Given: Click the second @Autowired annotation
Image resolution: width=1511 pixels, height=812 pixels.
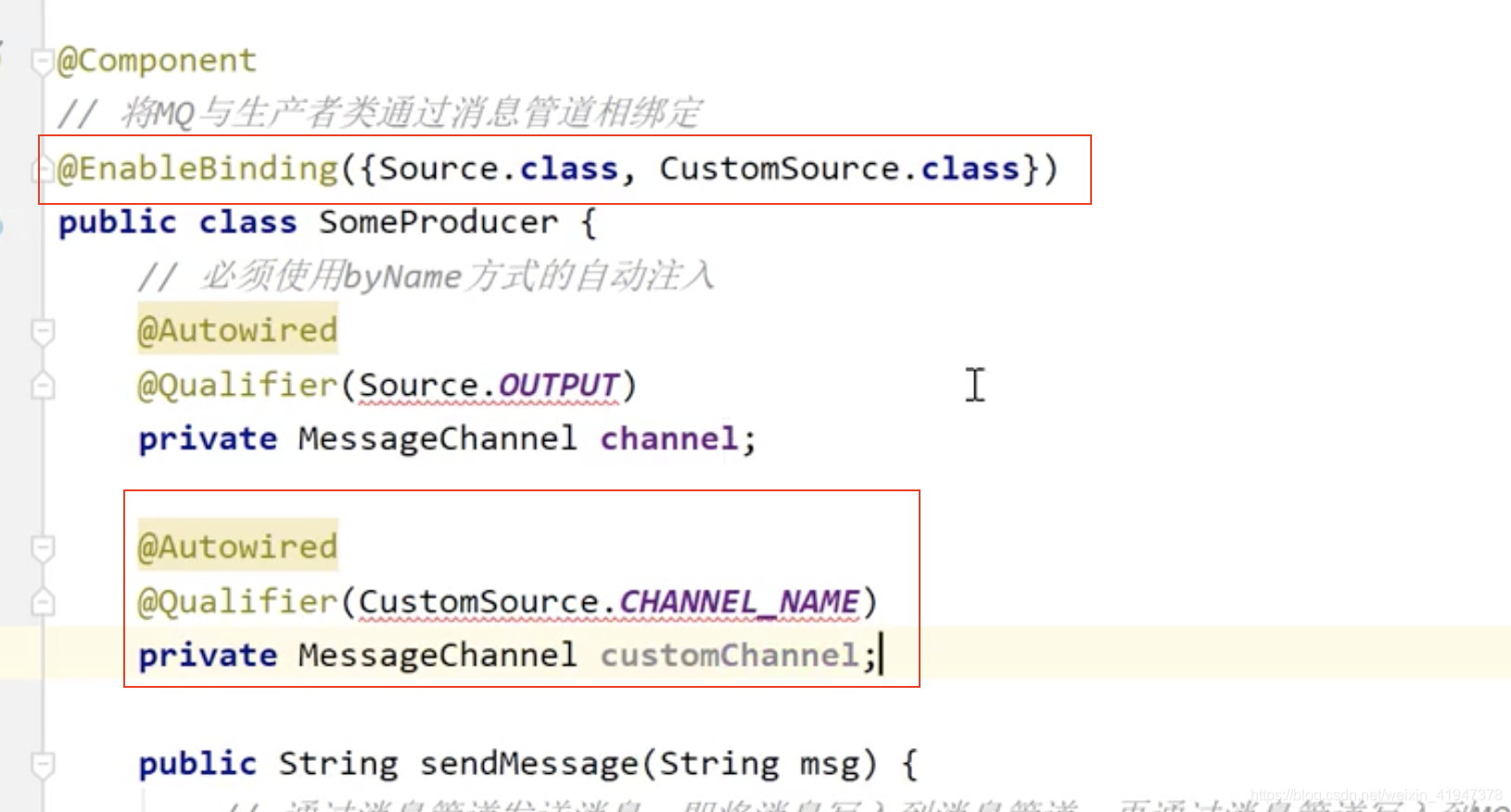Looking at the screenshot, I should click(237, 548).
